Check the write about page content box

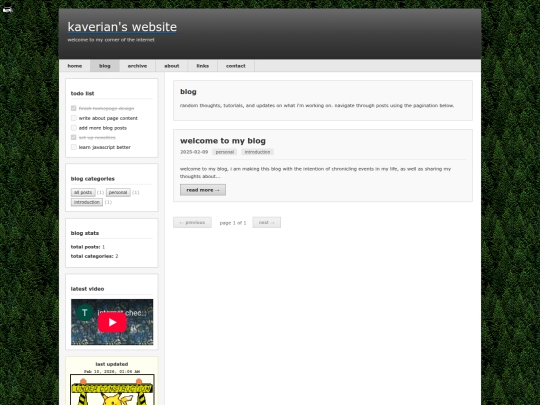pos(73,118)
